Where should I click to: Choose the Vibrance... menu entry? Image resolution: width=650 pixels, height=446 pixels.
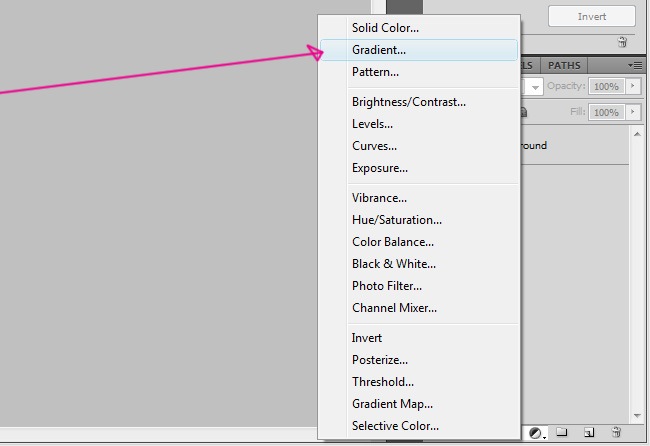coord(419,198)
